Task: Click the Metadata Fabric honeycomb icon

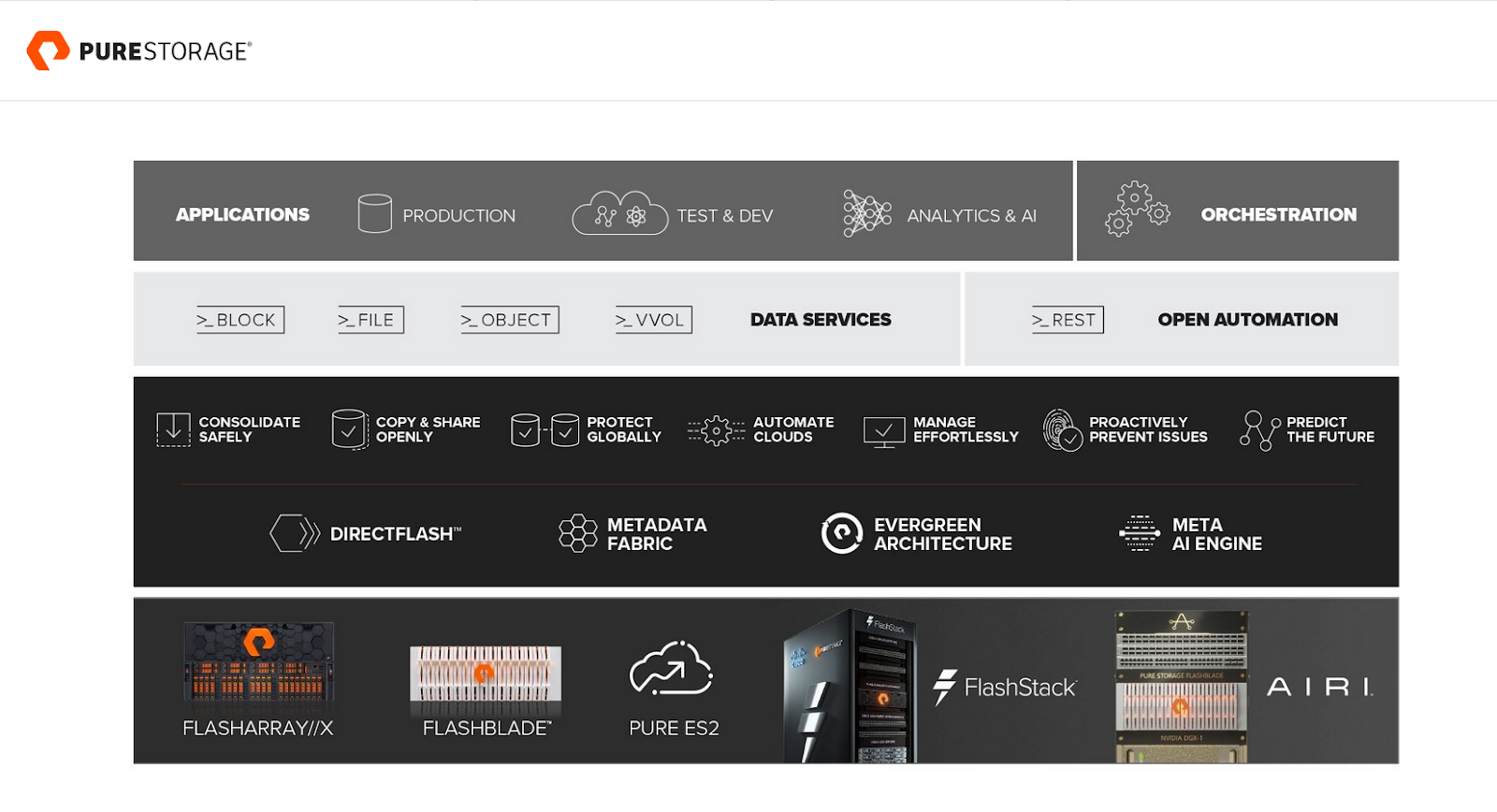Action: (x=578, y=533)
